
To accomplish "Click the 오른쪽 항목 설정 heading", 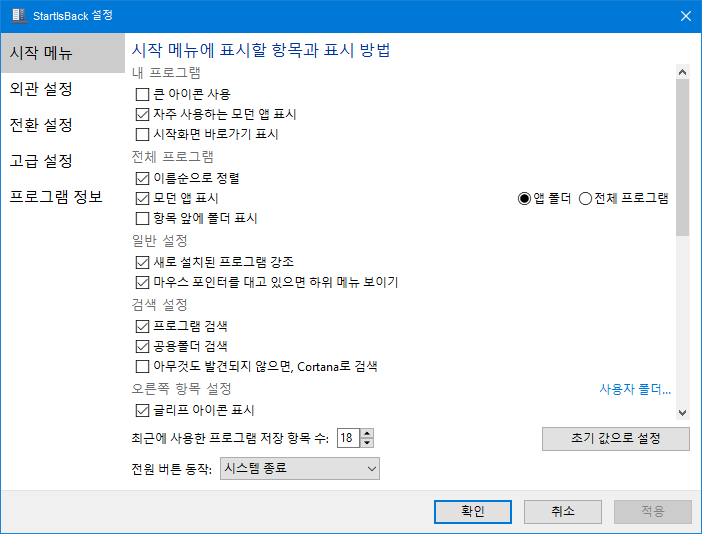I will [181, 389].
